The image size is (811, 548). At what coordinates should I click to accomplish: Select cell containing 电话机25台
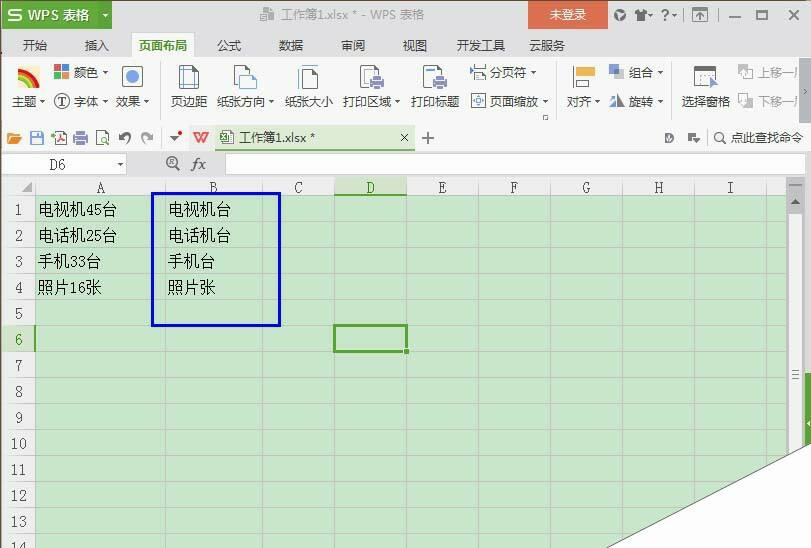100,235
